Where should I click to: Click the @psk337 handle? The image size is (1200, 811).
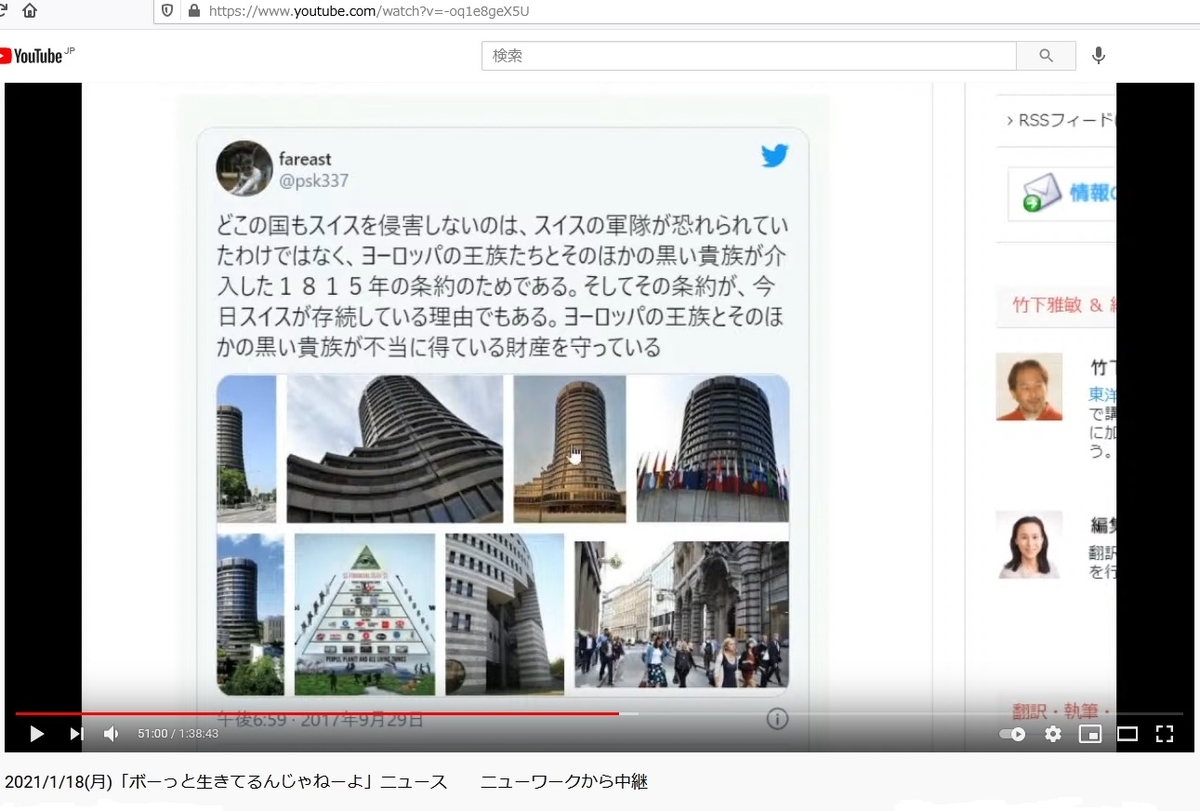tap(313, 181)
